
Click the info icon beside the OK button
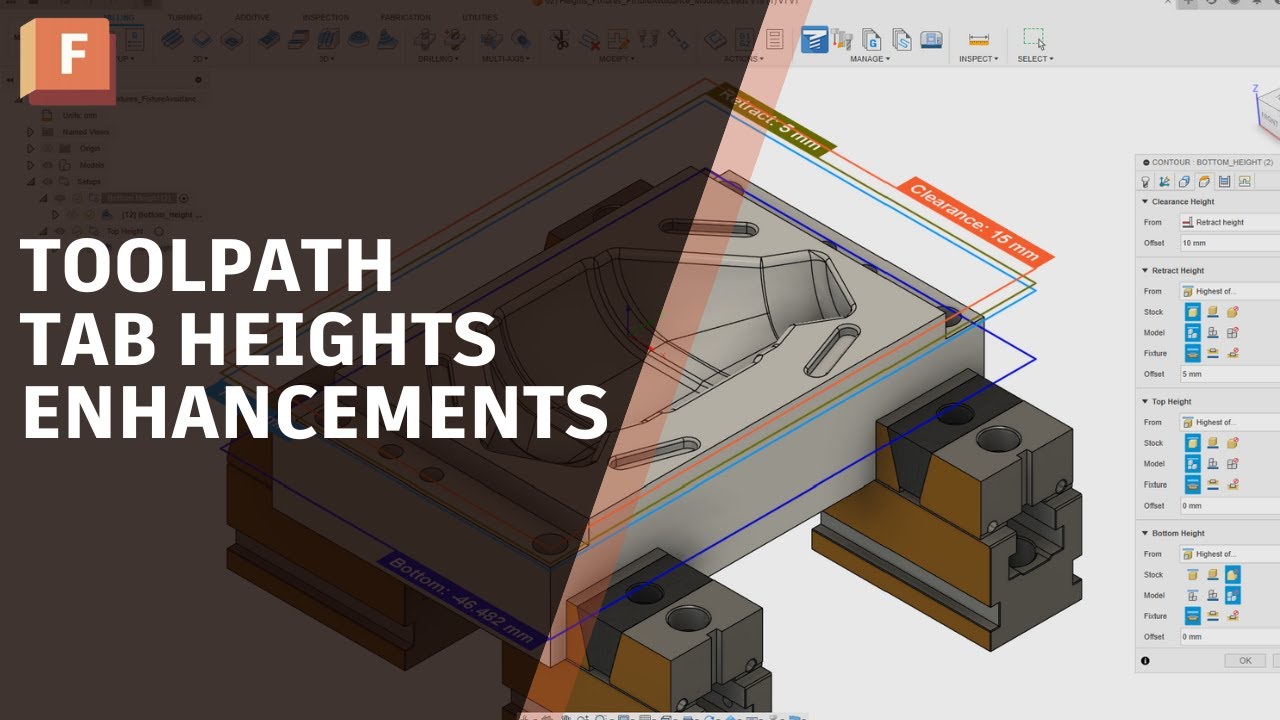[1145, 660]
